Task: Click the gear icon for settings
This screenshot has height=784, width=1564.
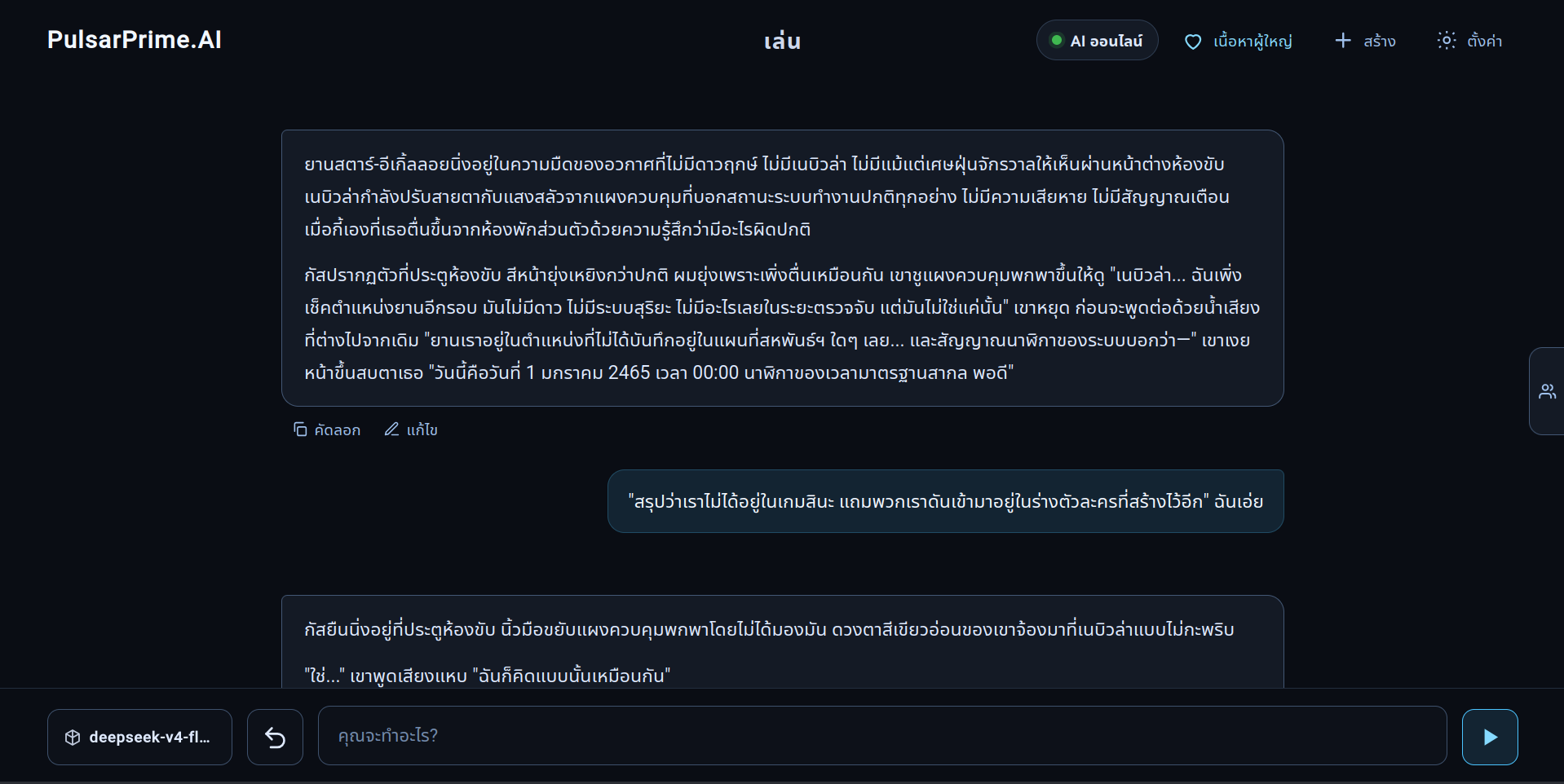Action: [1447, 41]
